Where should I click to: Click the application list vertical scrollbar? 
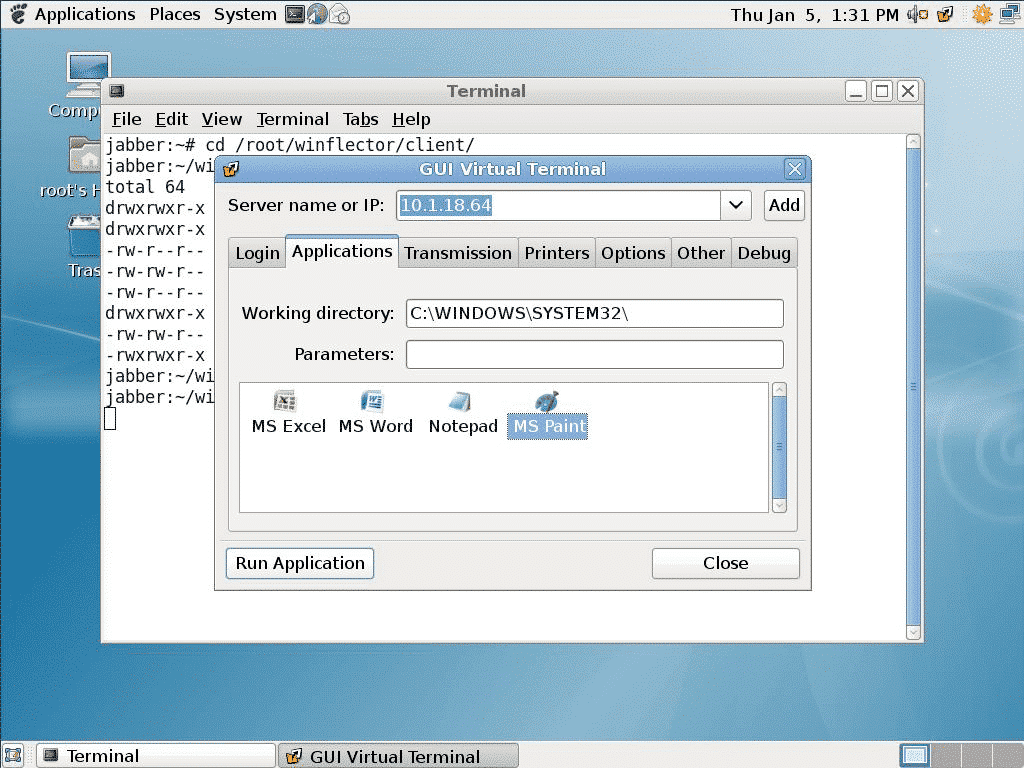(780, 447)
